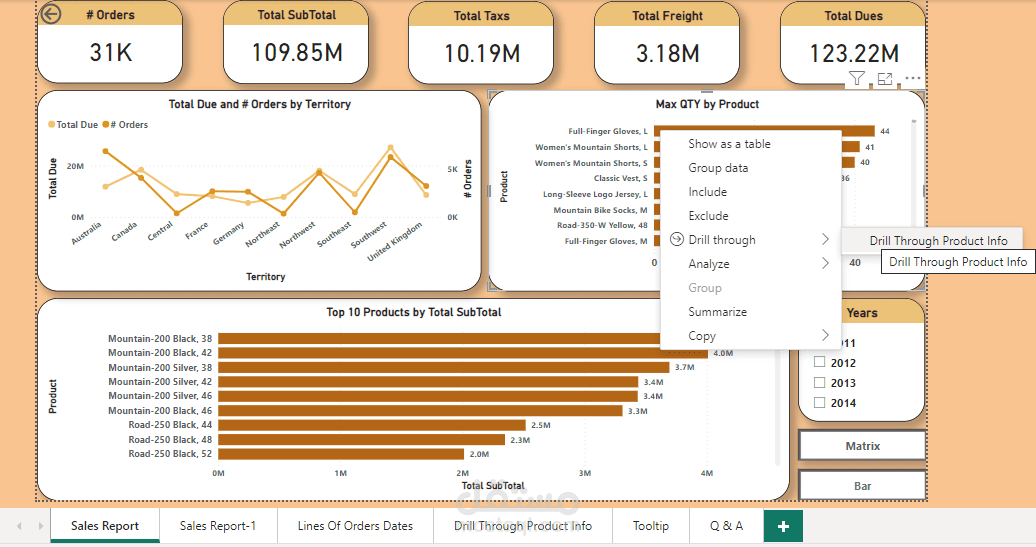Go to previous page tabs arrow
This screenshot has height=547, width=1036.
pos(19,526)
